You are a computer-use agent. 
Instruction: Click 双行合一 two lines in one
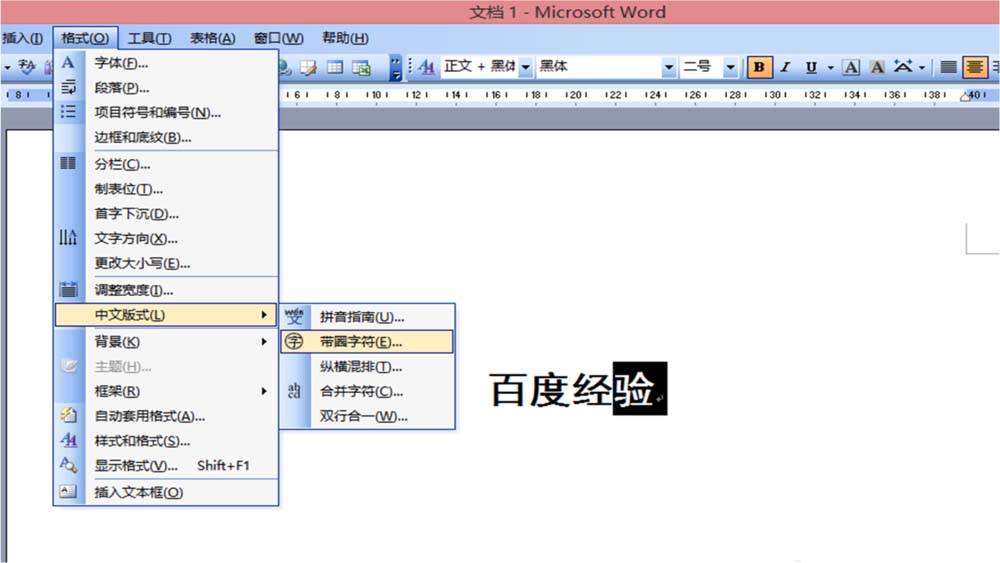coord(363,417)
